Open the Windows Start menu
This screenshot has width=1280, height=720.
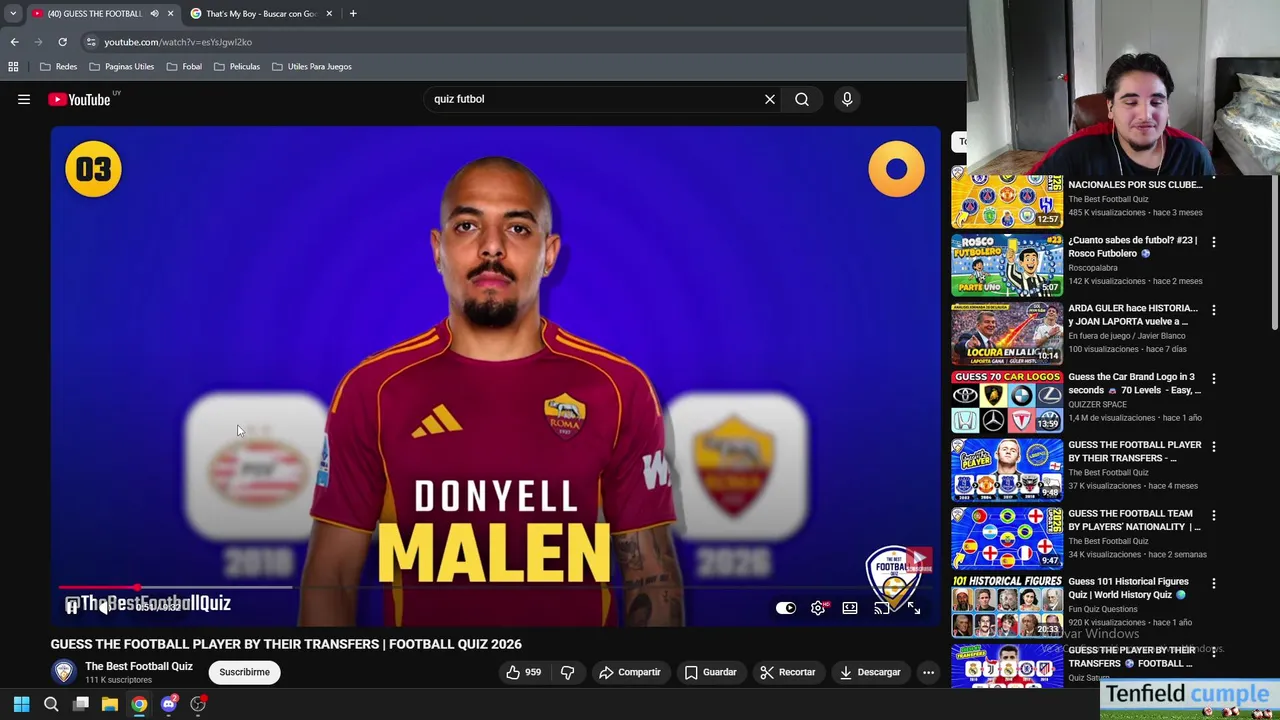21,704
